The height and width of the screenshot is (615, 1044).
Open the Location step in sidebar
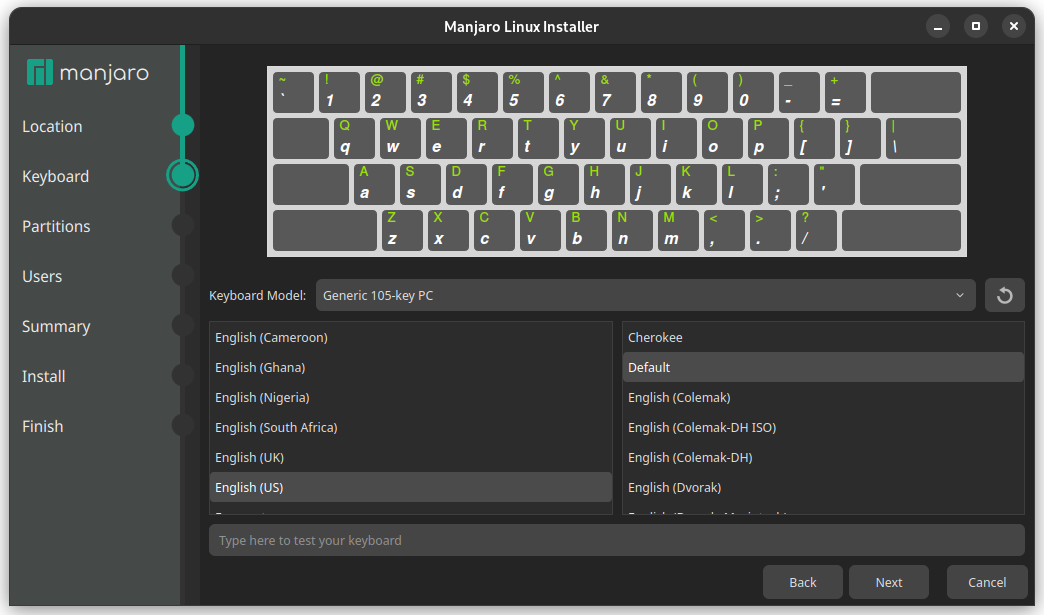point(52,126)
